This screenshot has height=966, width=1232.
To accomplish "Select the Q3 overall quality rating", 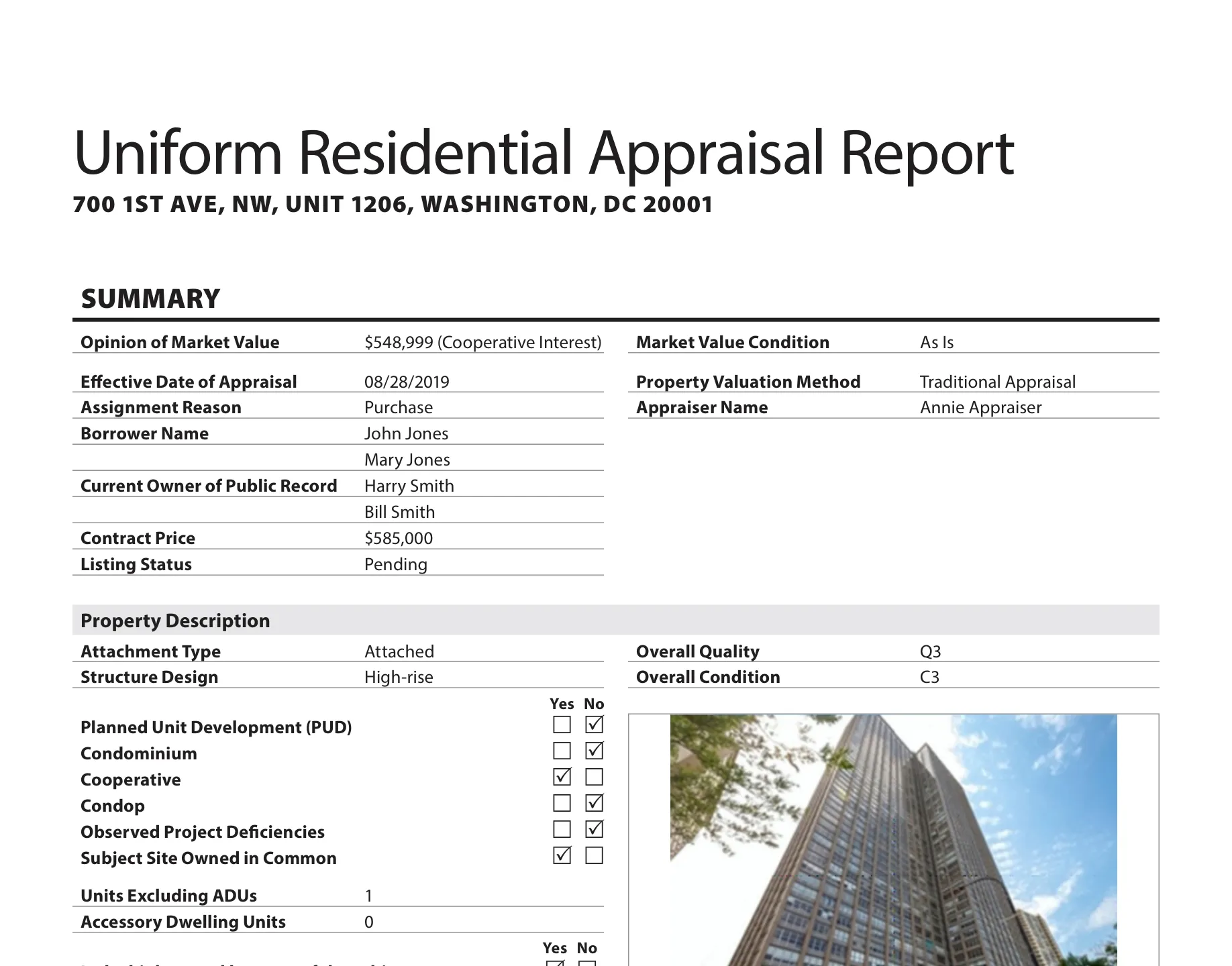I will coord(931,652).
